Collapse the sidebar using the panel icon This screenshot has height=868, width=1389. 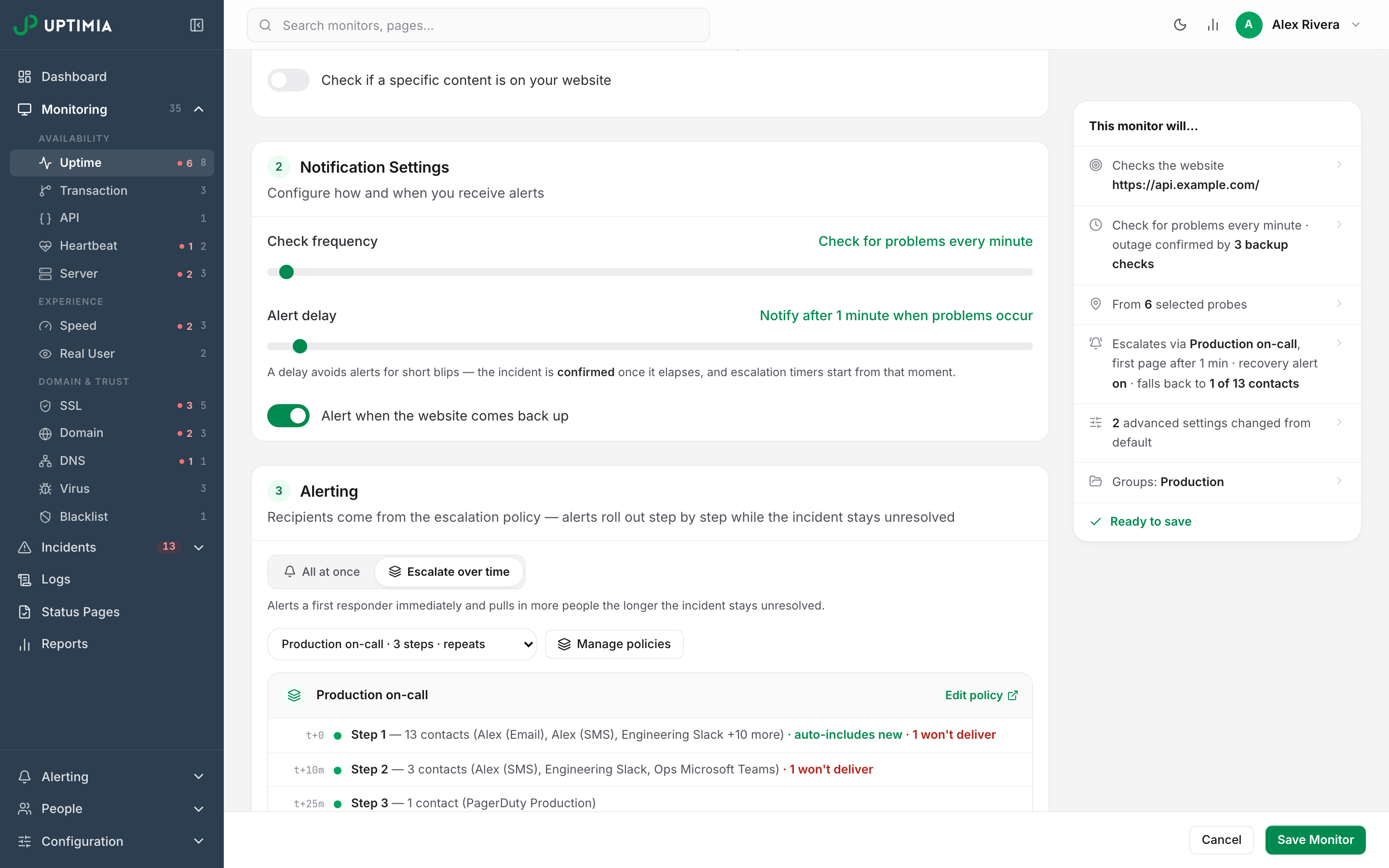click(x=196, y=25)
